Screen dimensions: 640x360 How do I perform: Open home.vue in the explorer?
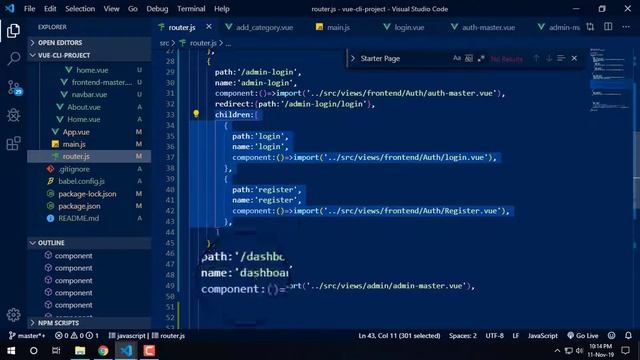tap(92, 70)
